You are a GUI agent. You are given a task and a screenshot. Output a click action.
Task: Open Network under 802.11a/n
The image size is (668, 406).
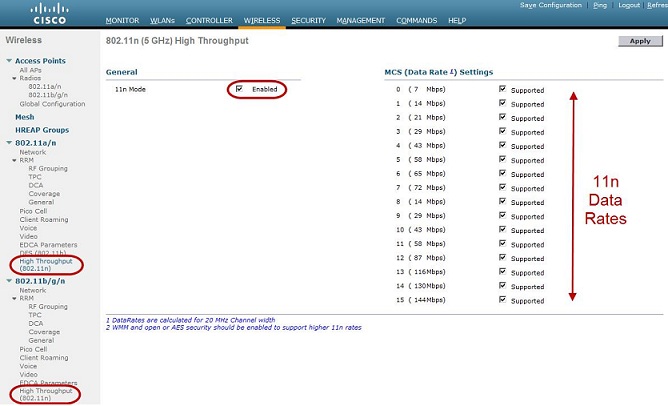point(33,152)
